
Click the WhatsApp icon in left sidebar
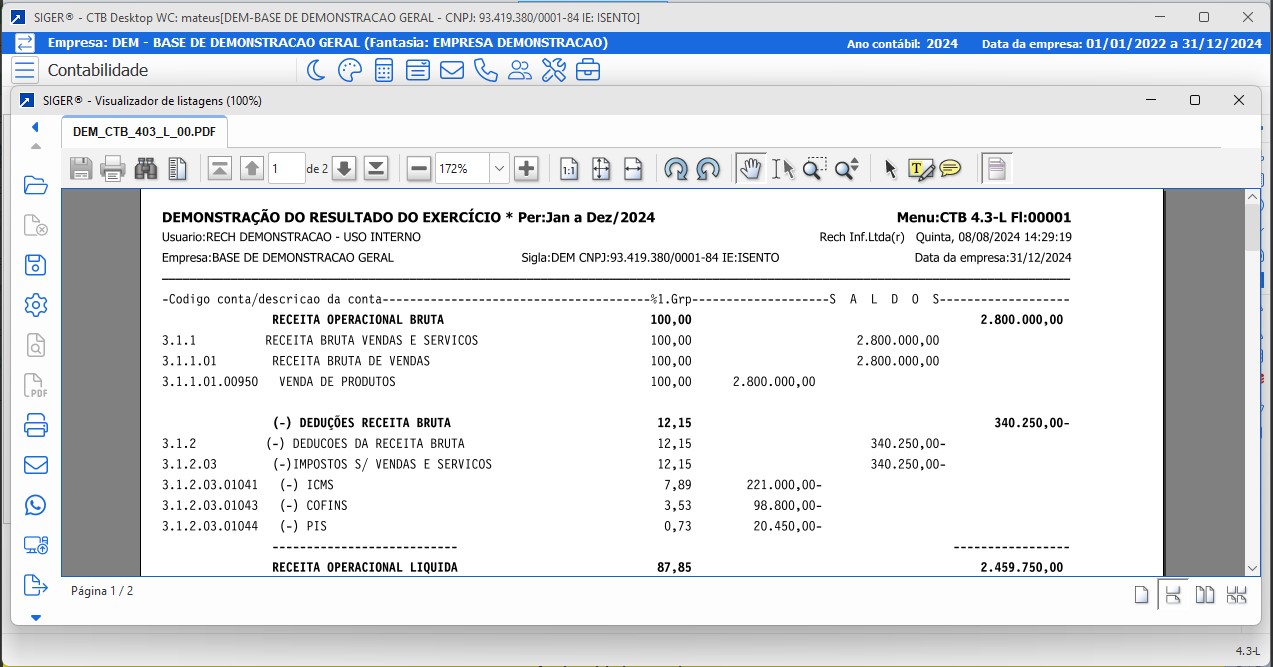point(36,505)
